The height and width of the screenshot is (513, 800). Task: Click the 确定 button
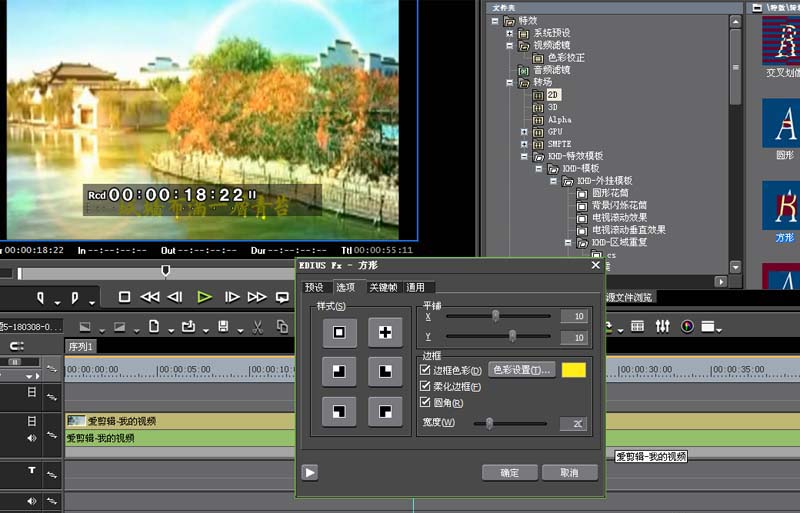pos(510,473)
